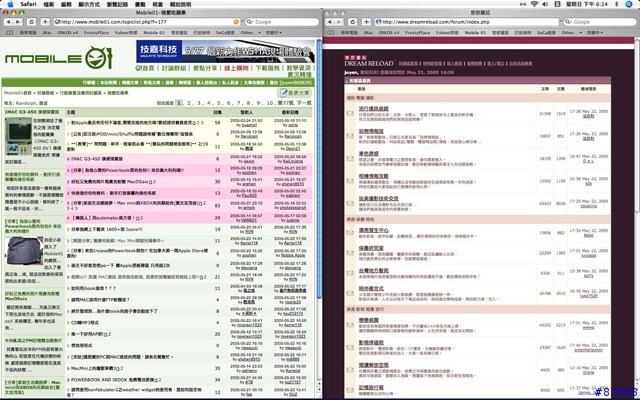Viewport: 640px width, 400px height.
Task: Click the envelope icon of the 21348-posts forum row
Action: tap(350, 113)
